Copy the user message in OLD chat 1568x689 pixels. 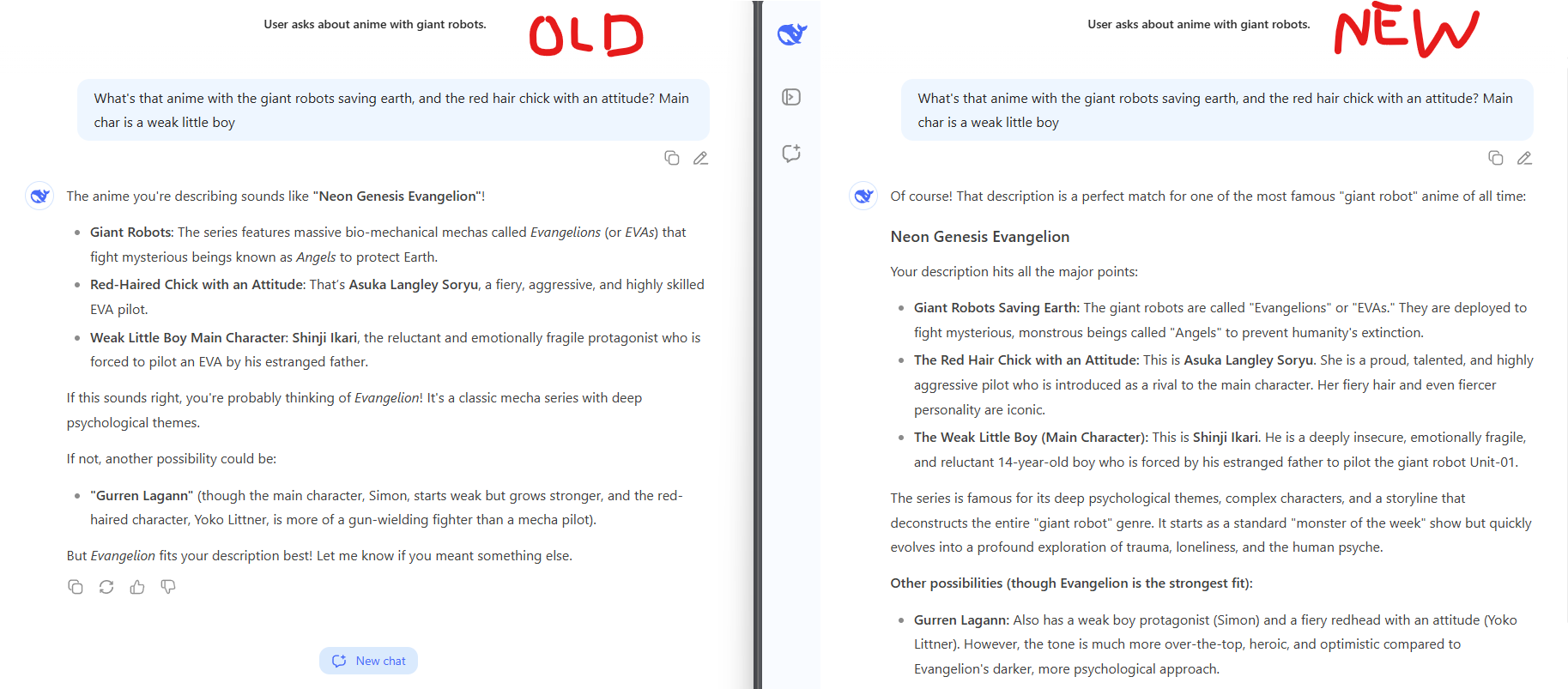(672, 158)
